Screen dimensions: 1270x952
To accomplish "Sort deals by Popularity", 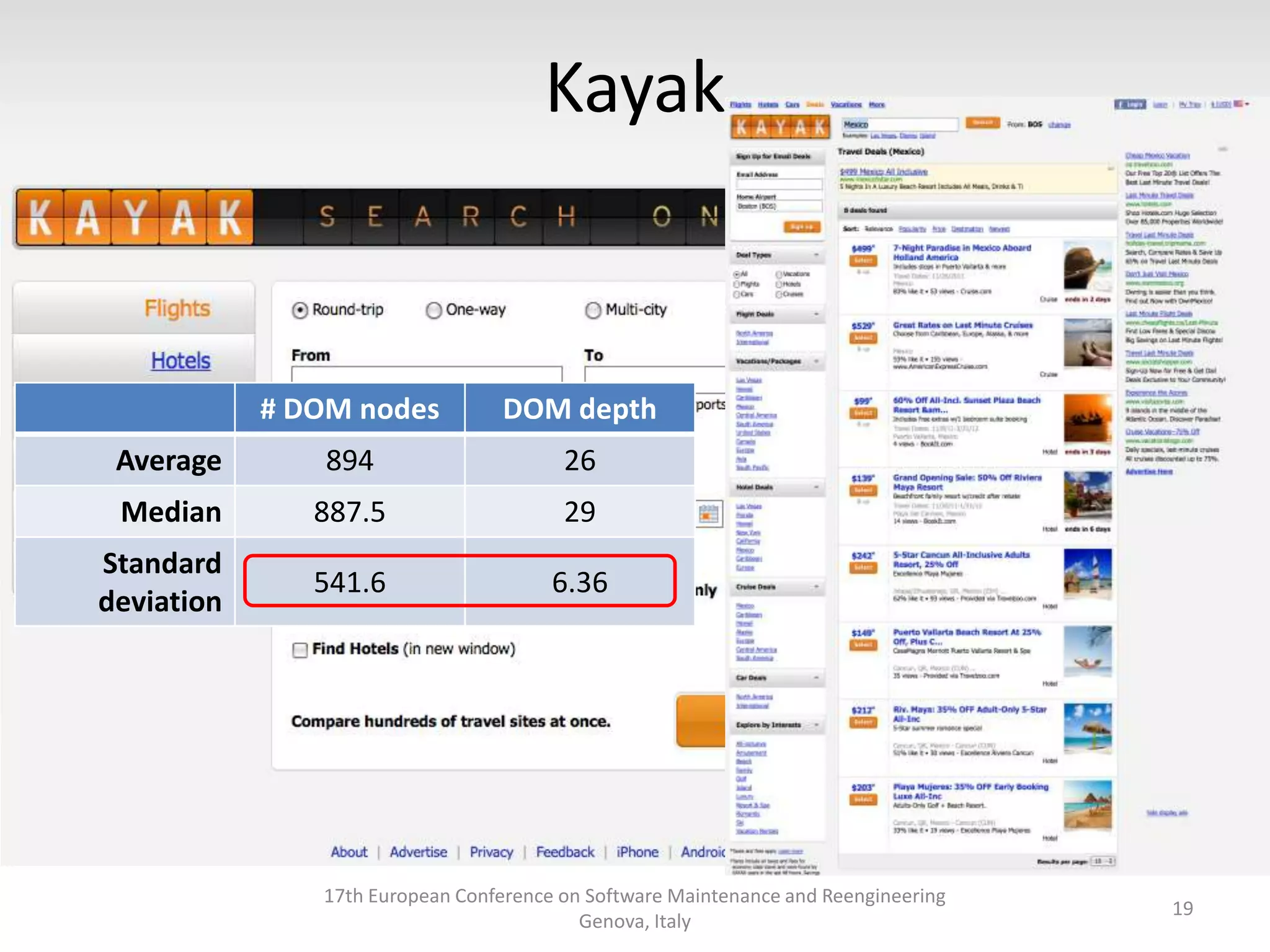I will tap(912, 229).
